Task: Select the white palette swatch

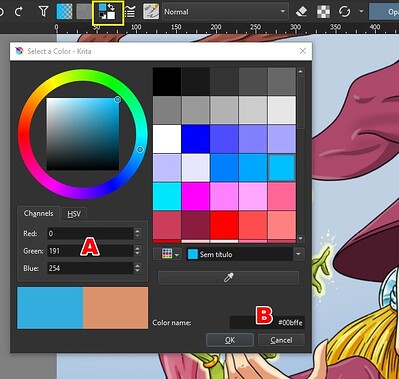Action: tap(167, 139)
